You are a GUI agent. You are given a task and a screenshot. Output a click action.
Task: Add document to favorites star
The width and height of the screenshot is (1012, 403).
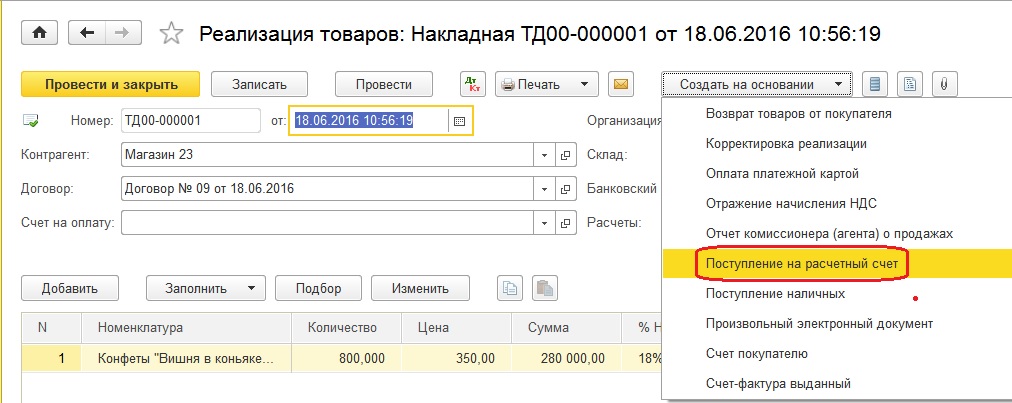(x=171, y=33)
